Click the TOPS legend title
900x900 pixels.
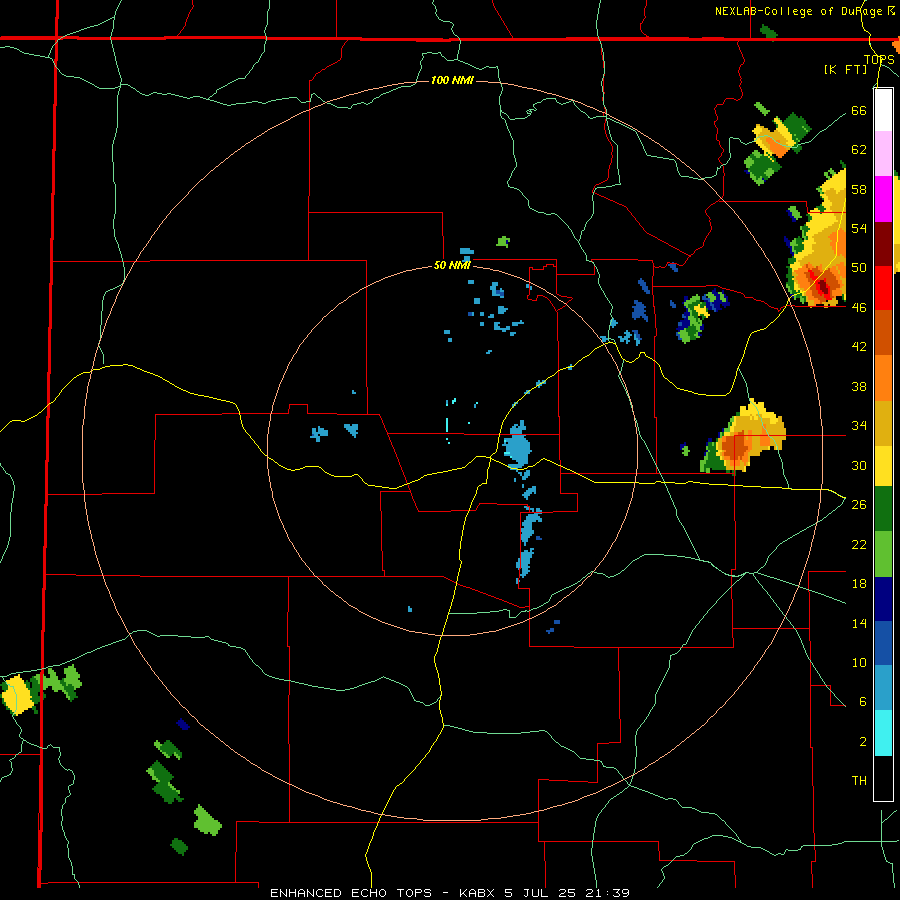click(879, 60)
